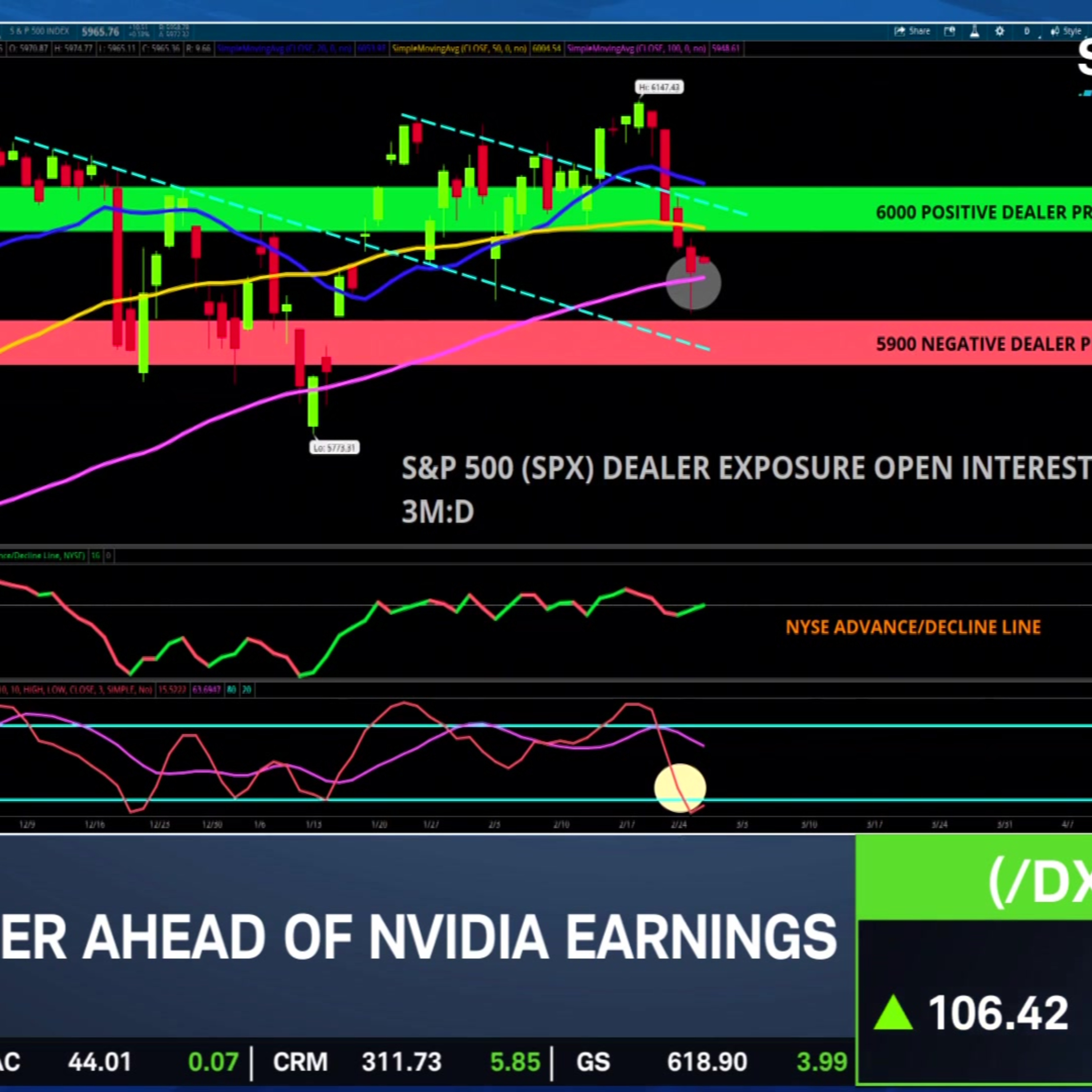Click the CRM change value 5.85
This screenshot has height=1092, width=1092.
515,1061
